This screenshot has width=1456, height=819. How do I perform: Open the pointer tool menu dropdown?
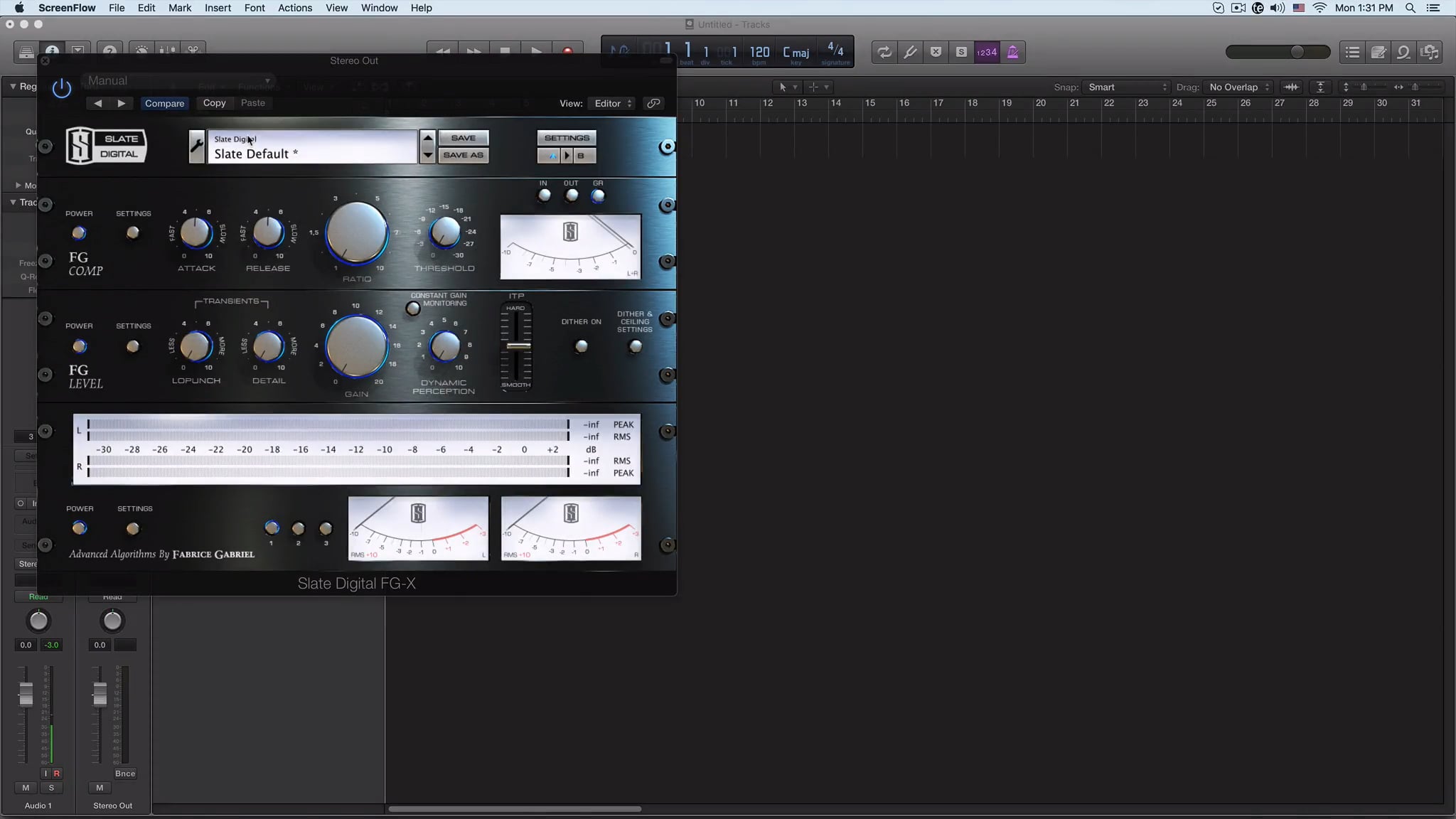(787, 87)
